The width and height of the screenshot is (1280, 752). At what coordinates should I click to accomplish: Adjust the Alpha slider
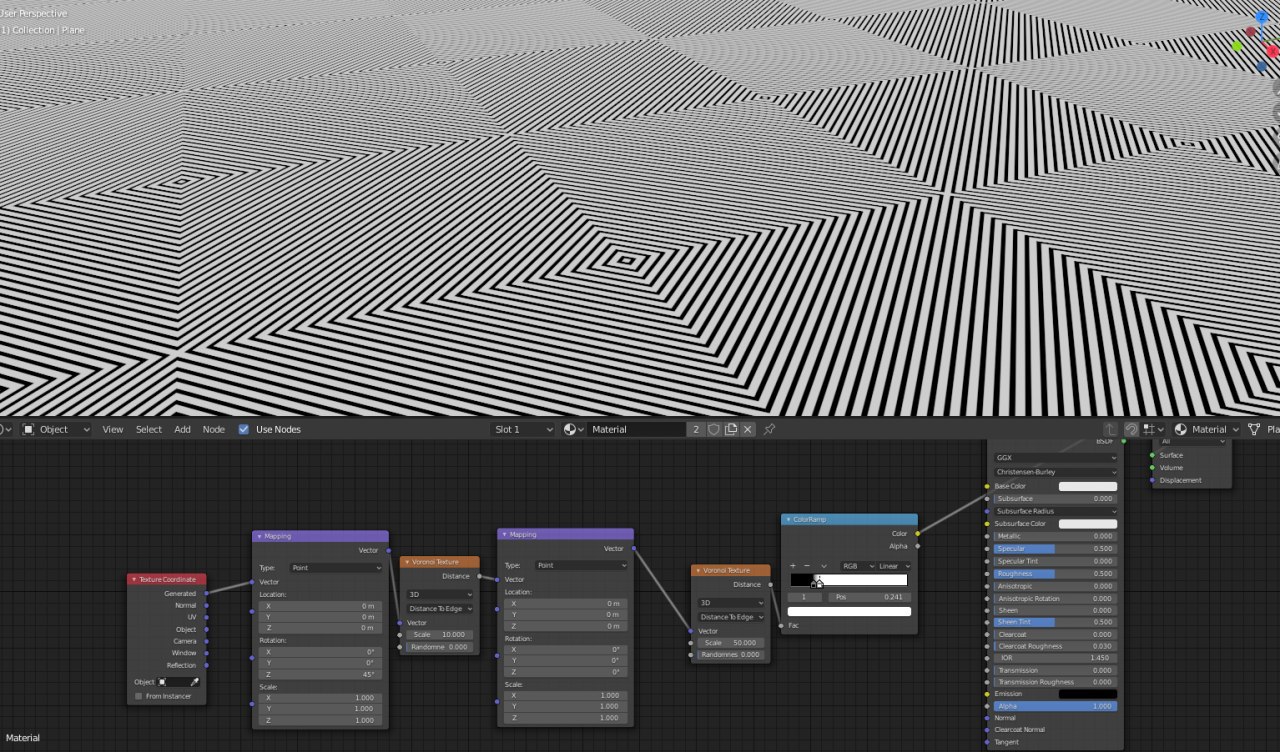(x=1056, y=706)
